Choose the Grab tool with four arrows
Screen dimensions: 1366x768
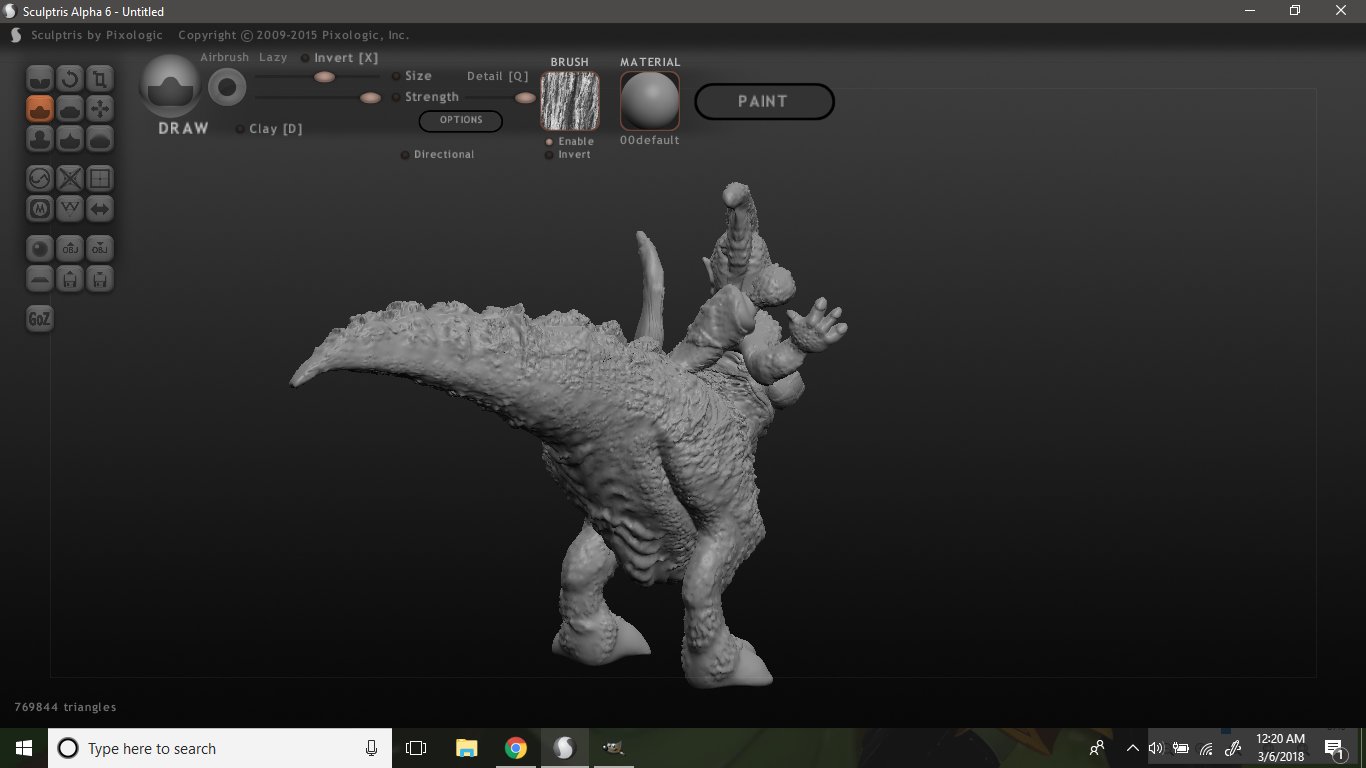click(100, 108)
